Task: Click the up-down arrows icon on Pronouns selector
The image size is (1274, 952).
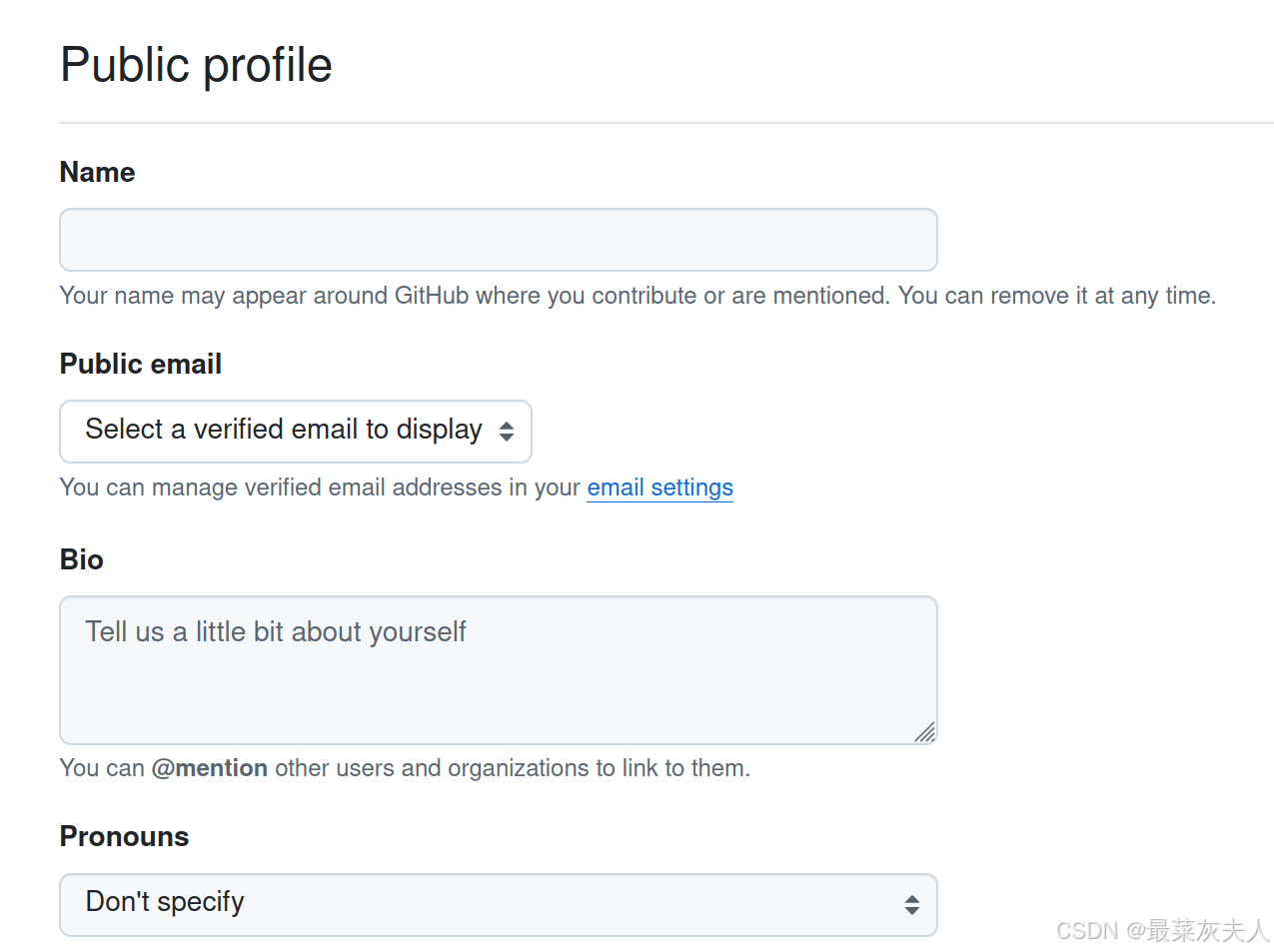Action: 911,905
